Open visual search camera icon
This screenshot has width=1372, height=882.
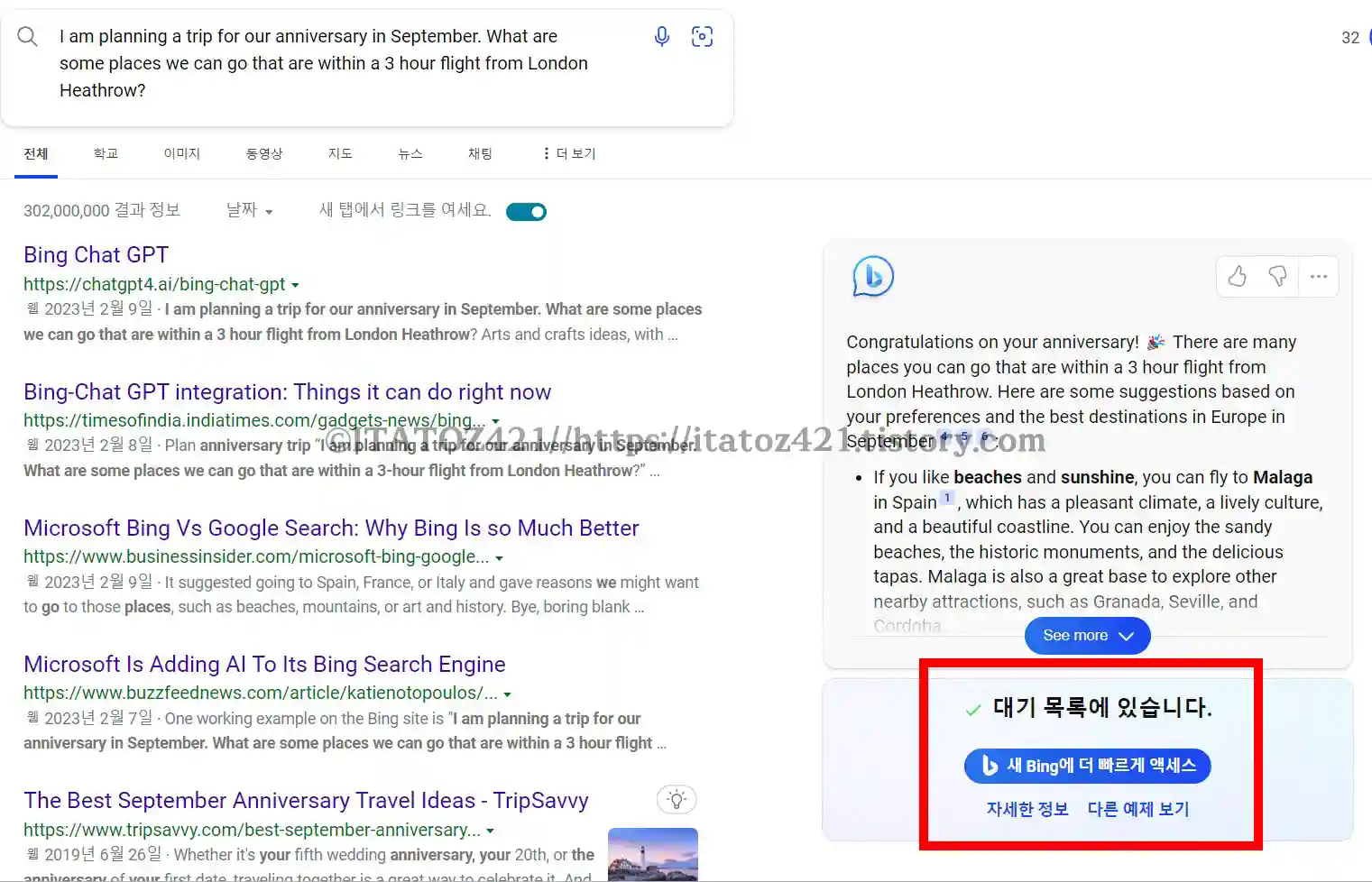[x=702, y=36]
